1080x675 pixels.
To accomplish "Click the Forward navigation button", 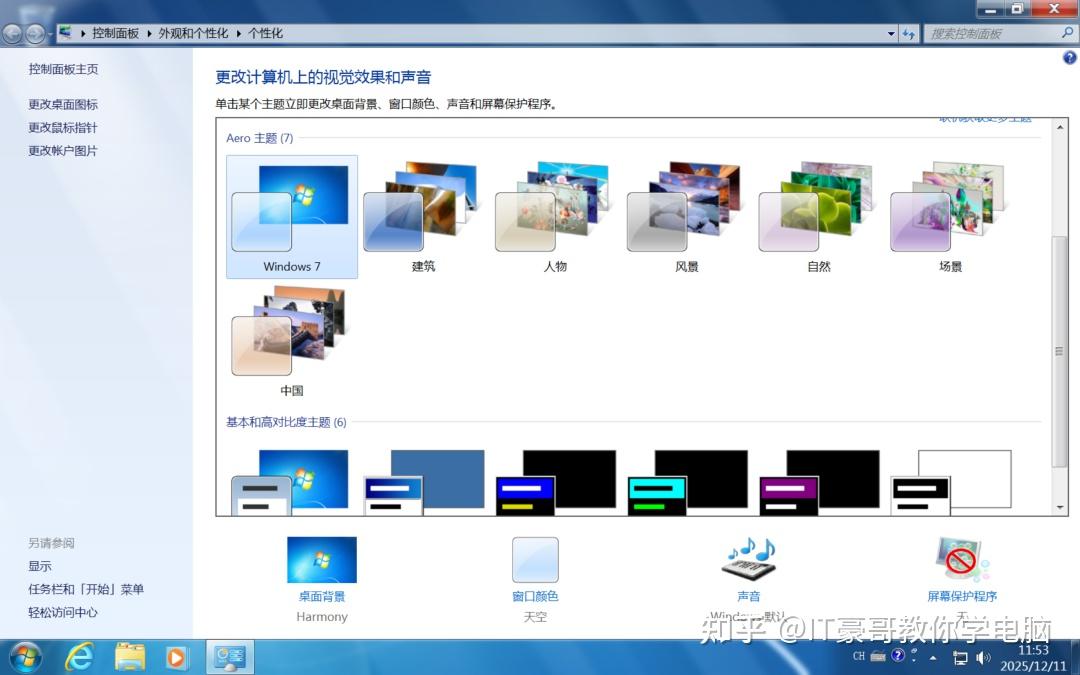I will [35, 33].
